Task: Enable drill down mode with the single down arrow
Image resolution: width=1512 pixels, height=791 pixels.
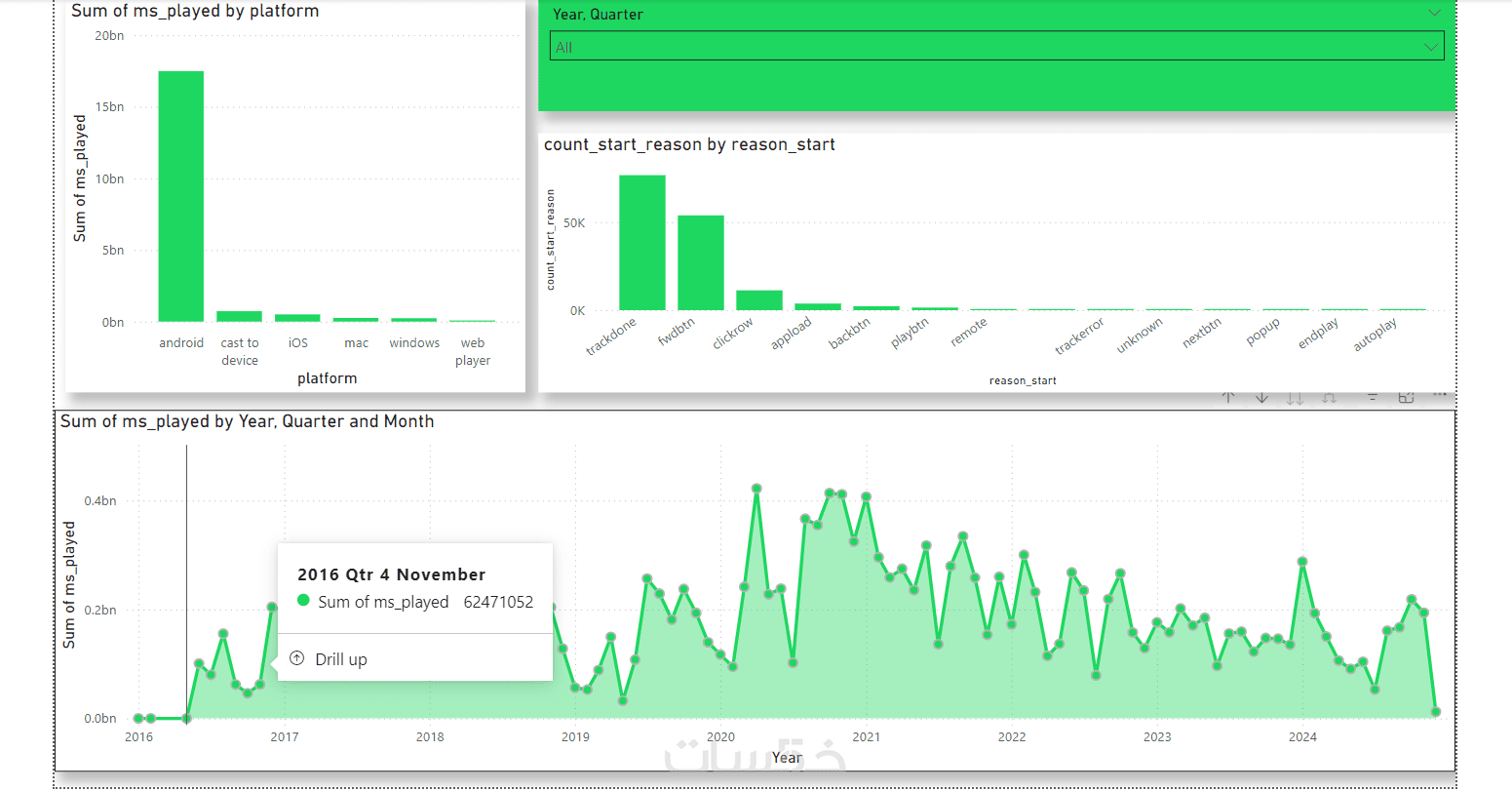Action: click(1261, 397)
